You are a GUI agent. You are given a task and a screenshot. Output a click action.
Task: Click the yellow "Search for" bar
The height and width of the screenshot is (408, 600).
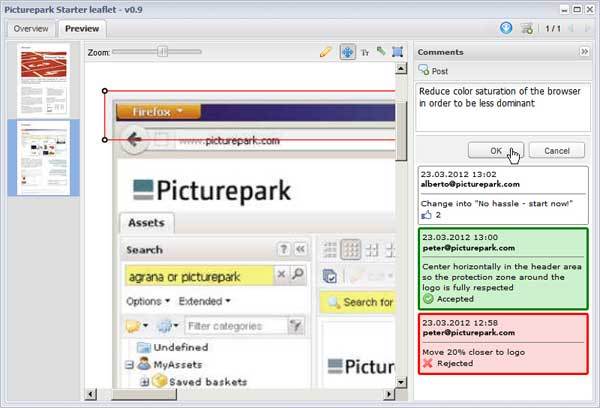tap(358, 302)
